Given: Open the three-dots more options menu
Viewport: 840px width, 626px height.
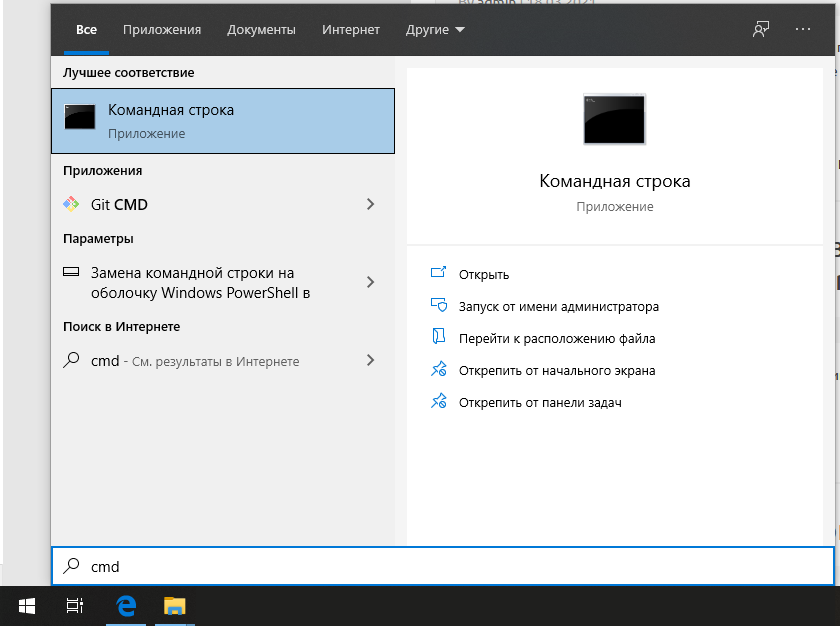Looking at the screenshot, I should point(803,30).
